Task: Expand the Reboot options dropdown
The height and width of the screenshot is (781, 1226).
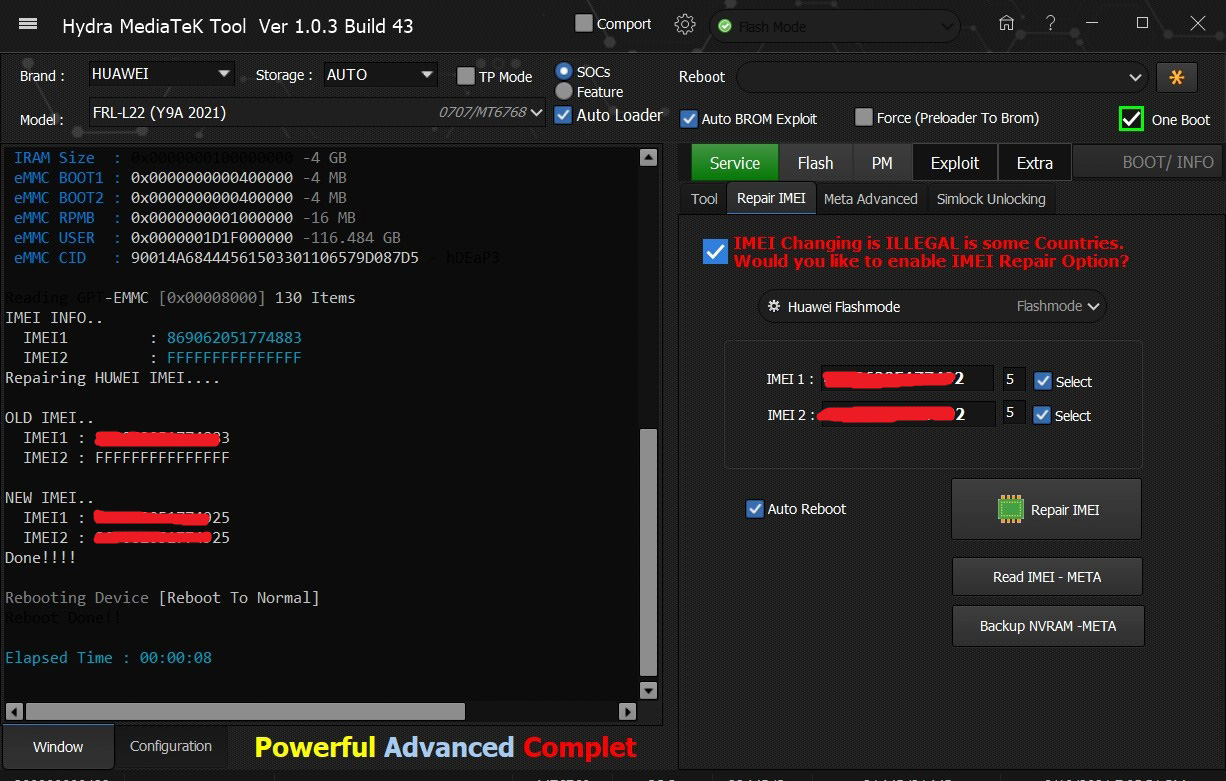Action: (1135, 77)
